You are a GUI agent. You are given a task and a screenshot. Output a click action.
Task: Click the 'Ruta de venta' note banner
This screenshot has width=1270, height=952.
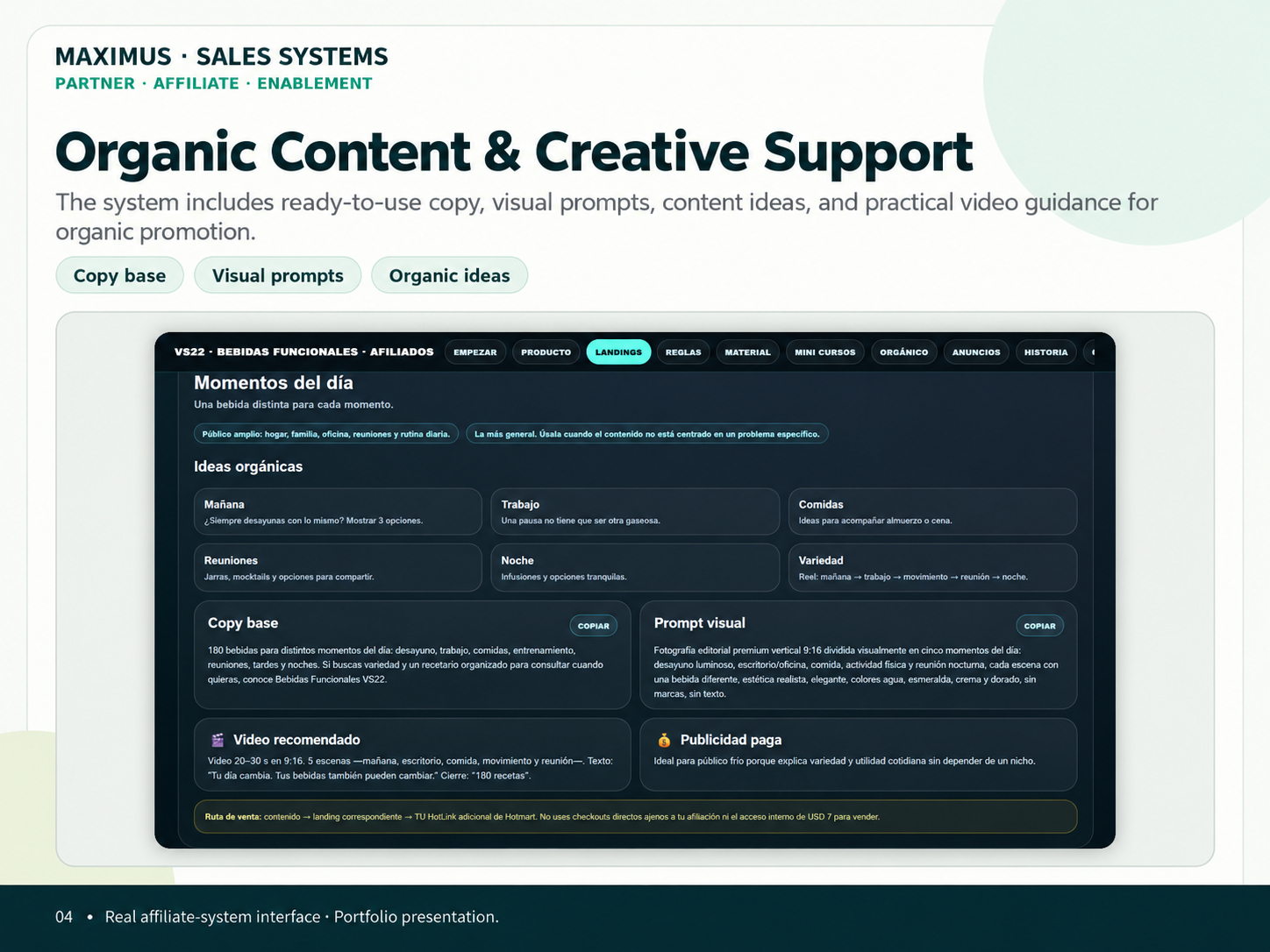point(635,817)
